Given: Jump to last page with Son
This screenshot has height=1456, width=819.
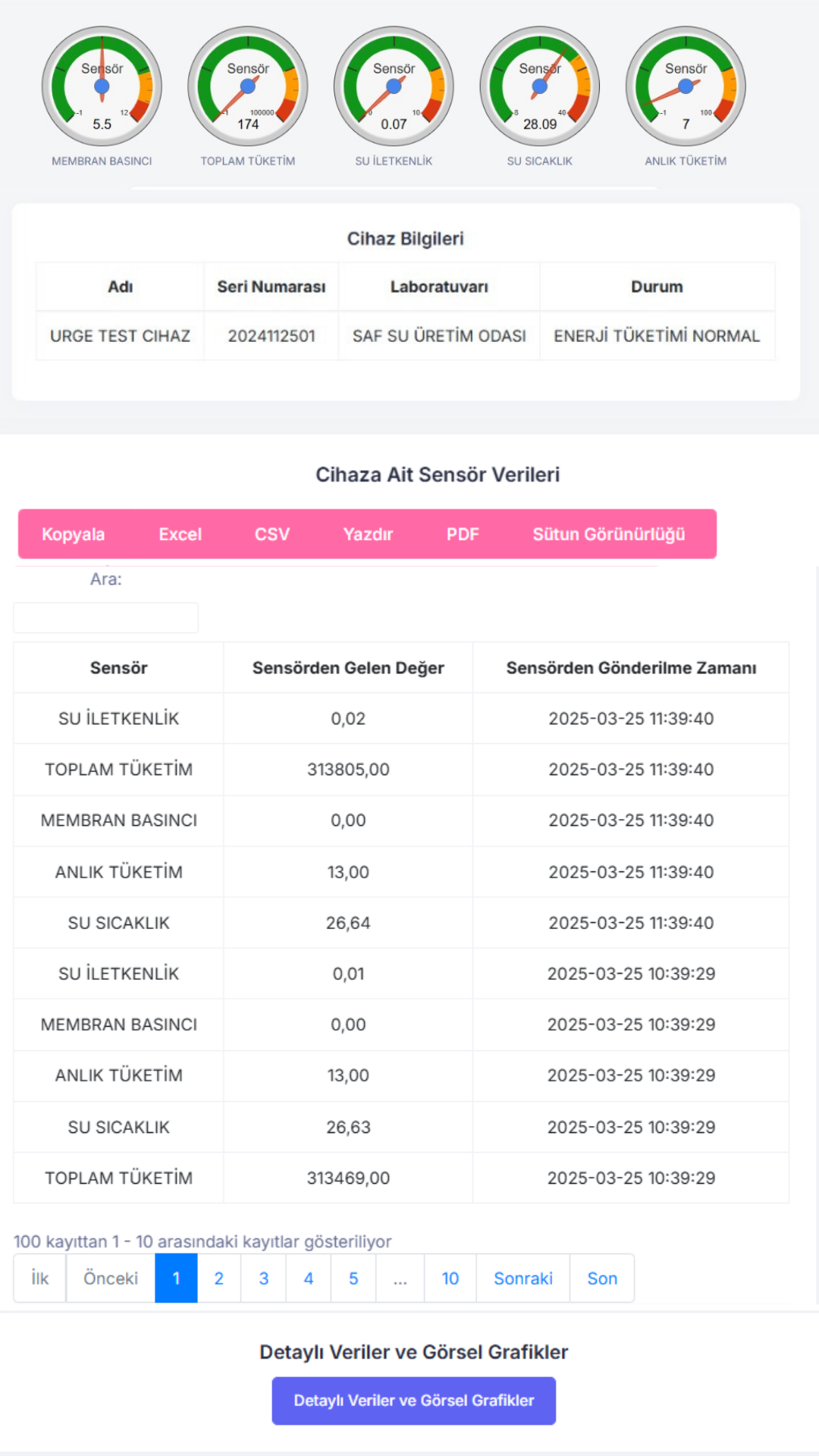Looking at the screenshot, I should tap(602, 1279).
